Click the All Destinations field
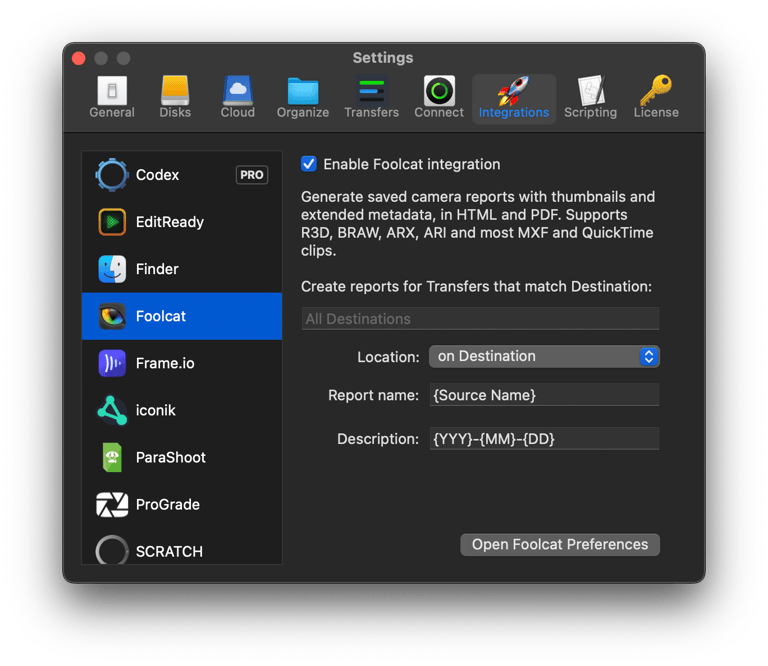Image resolution: width=768 pixels, height=666 pixels. coord(480,319)
